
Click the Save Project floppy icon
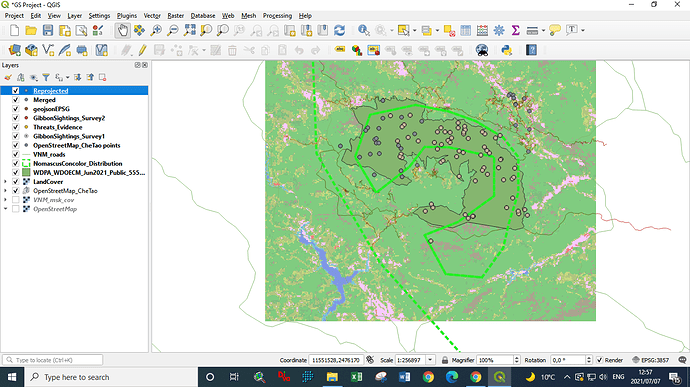pyautogui.click(x=48, y=30)
